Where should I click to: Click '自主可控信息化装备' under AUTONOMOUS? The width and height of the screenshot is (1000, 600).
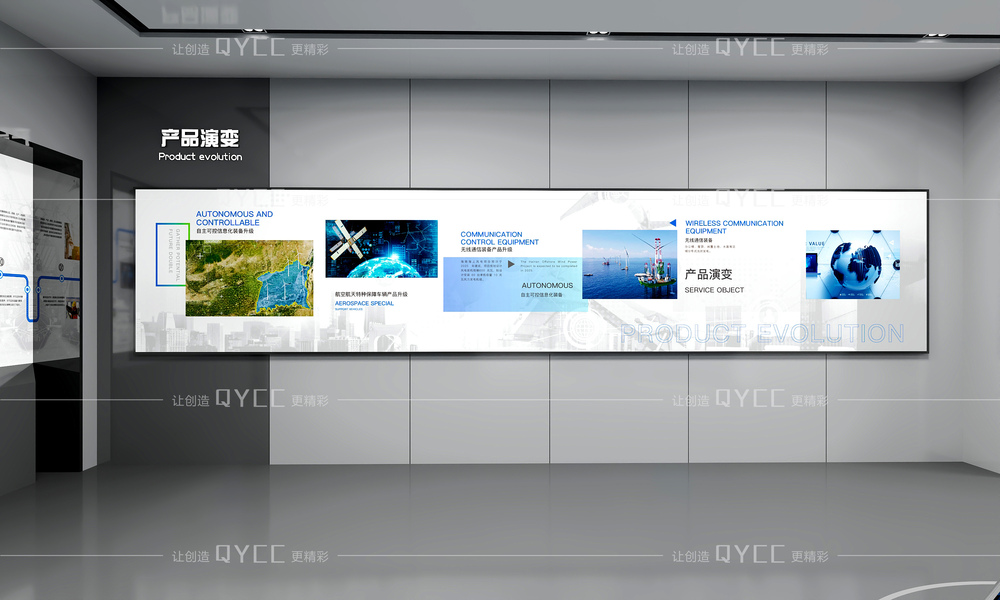542,295
